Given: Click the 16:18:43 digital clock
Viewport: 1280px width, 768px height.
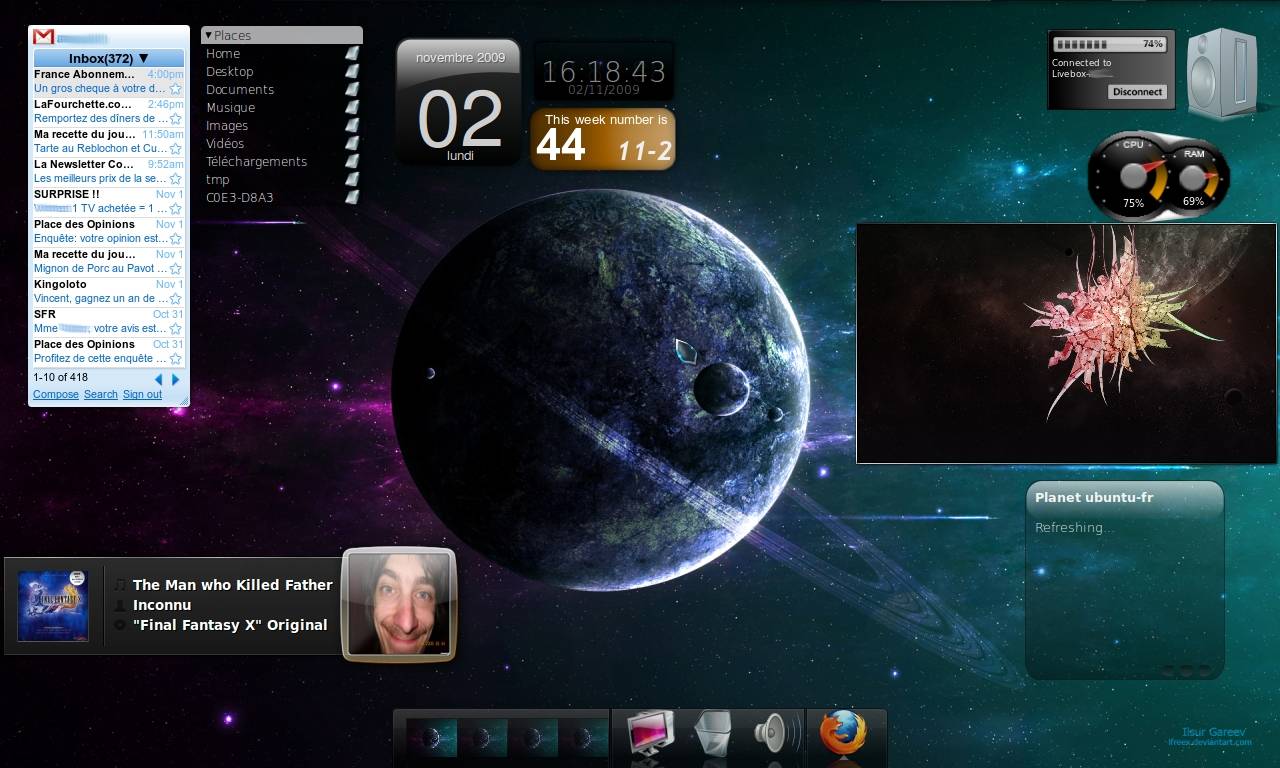Looking at the screenshot, I should pyautogui.click(x=604, y=71).
